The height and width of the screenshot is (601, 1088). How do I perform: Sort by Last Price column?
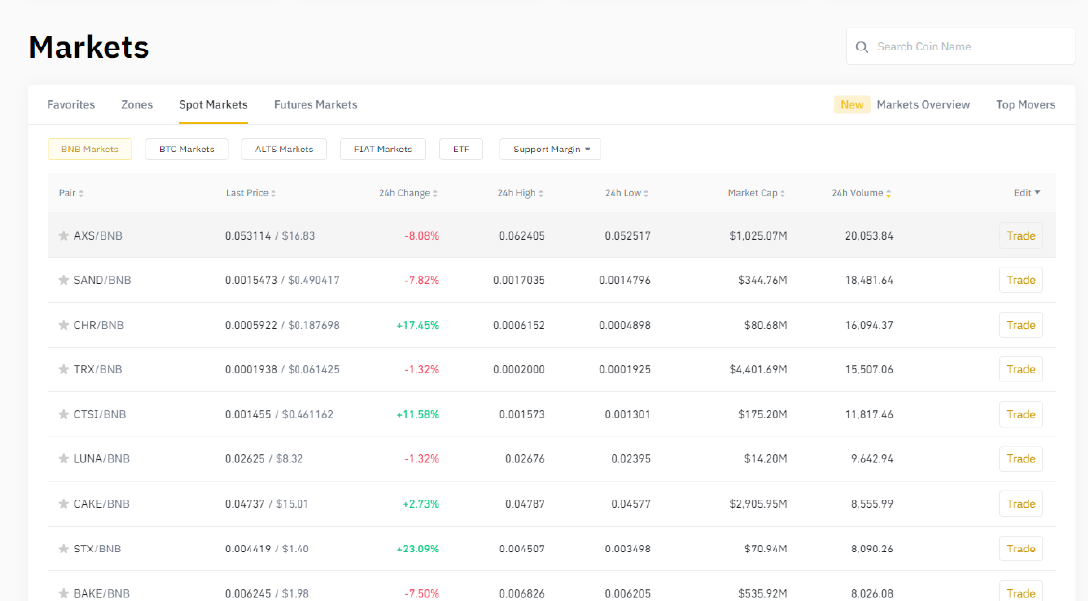250,193
